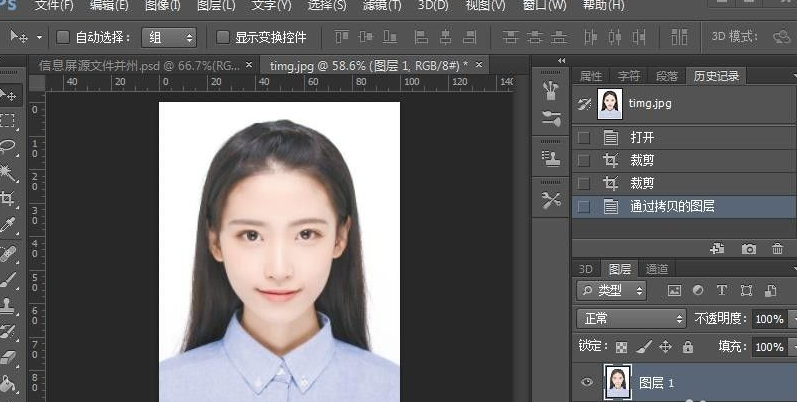This screenshot has width=797, height=402.
Task: Close the timg.jpg document tab
Action: (479, 65)
